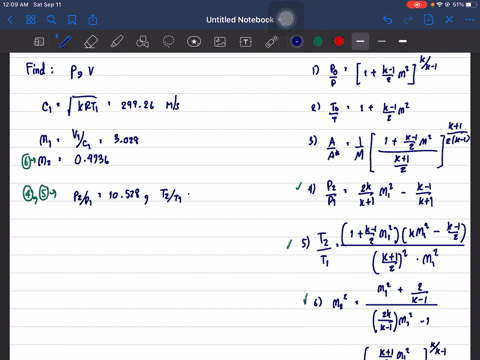The image size is (480, 360).
Task: Open the Elements sticker tool
Action: (194, 42)
